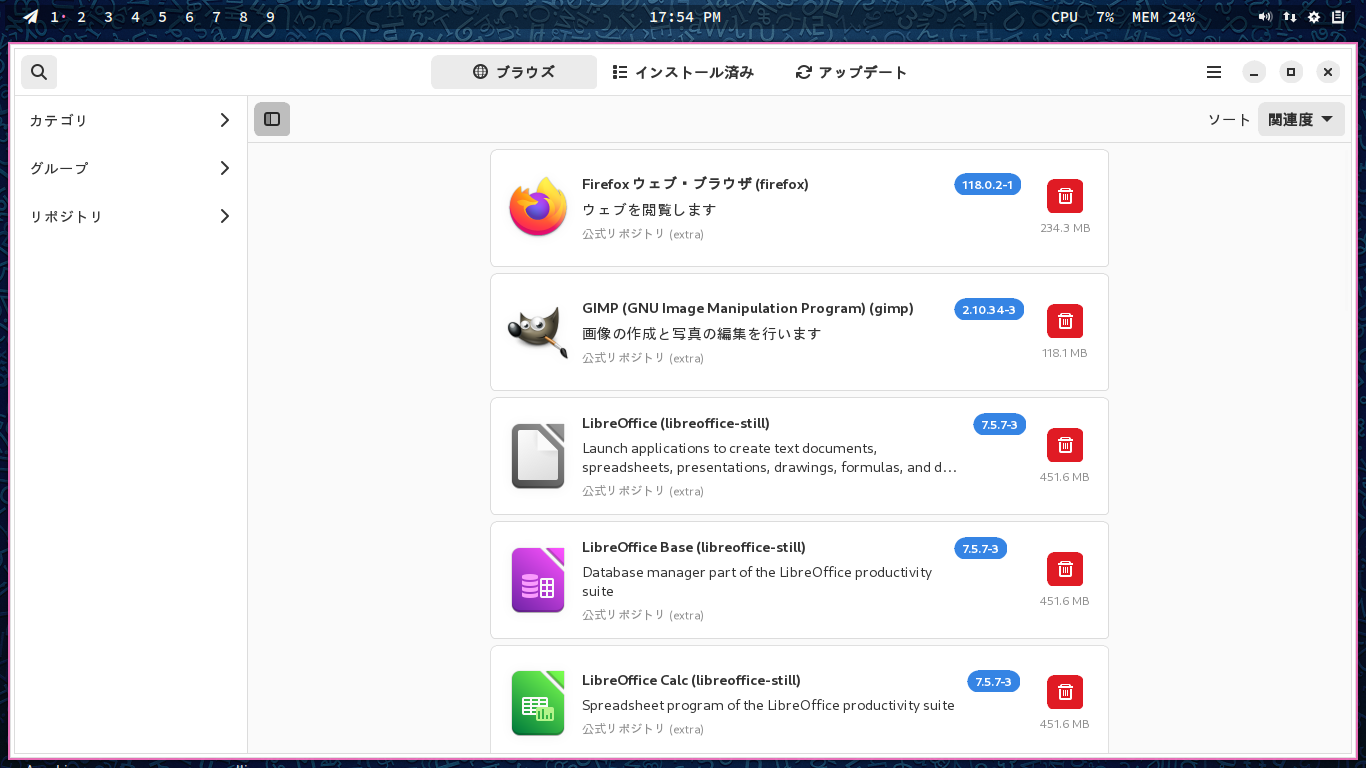Image resolution: width=1366 pixels, height=768 pixels.
Task: Click the Spreadsheet program description
Action: (x=768, y=705)
